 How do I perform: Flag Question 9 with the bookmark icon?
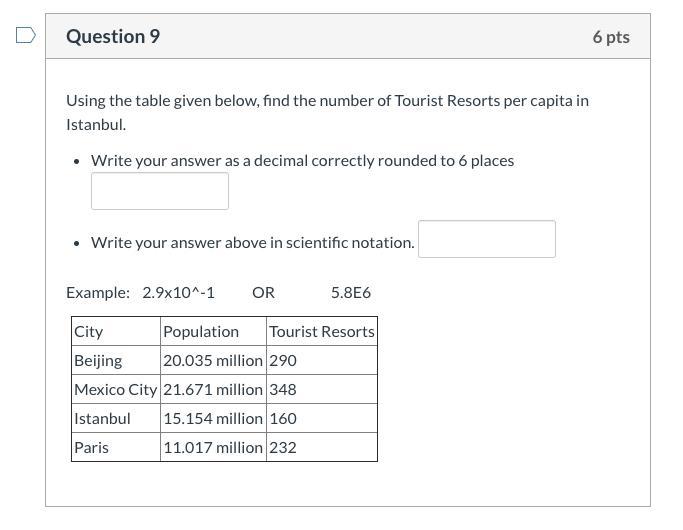(26, 36)
